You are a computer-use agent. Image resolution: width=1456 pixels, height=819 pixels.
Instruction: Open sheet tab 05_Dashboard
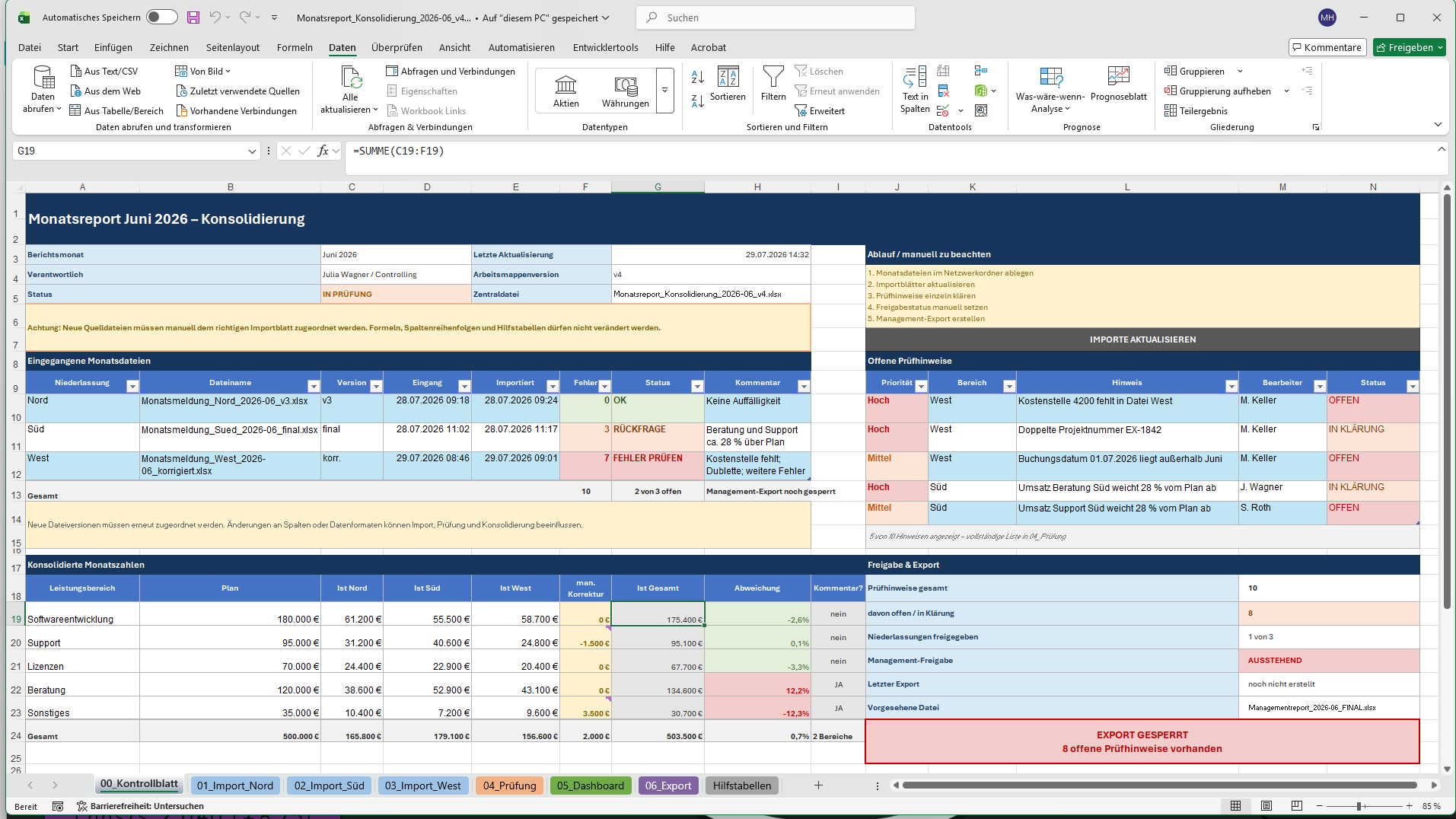591,786
